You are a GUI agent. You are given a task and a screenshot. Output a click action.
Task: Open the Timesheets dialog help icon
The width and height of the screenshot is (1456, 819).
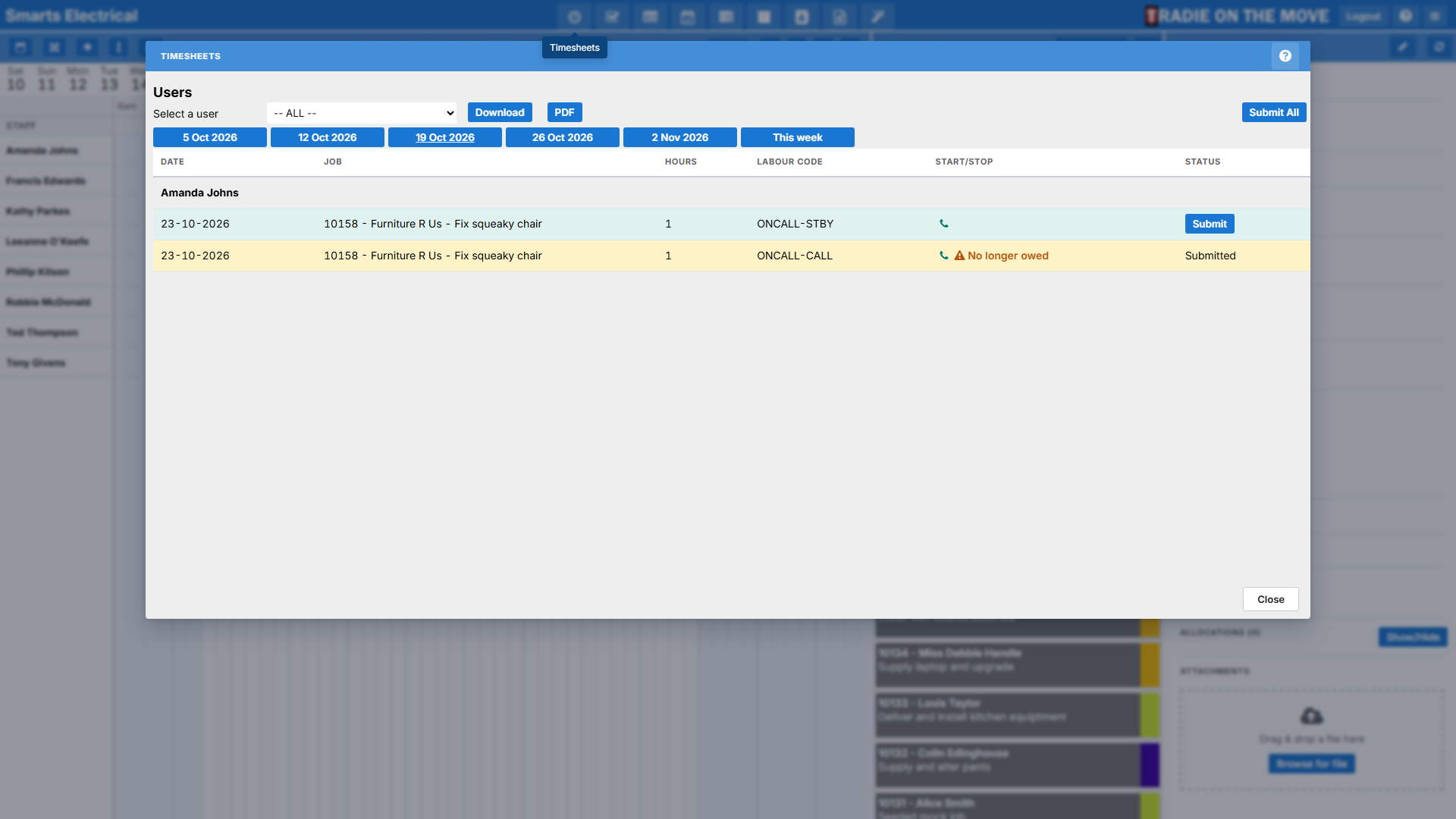click(1285, 56)
